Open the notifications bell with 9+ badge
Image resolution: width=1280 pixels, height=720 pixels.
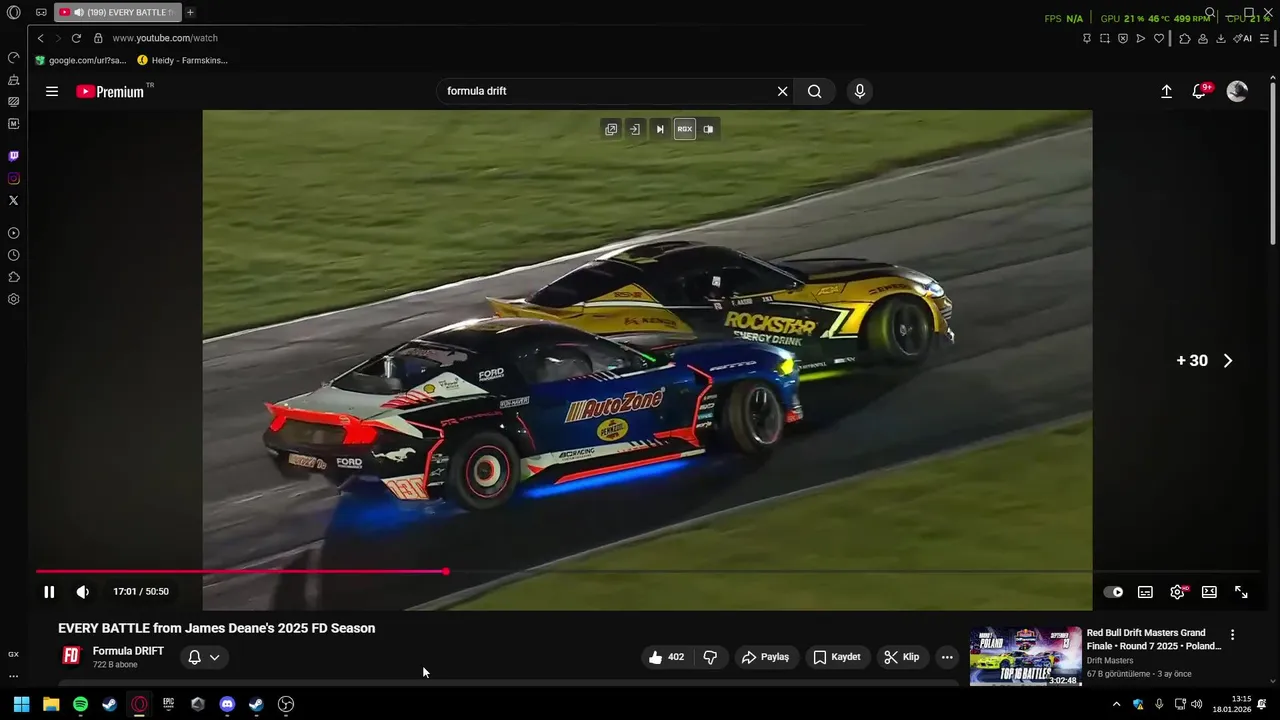point(1200,91)
